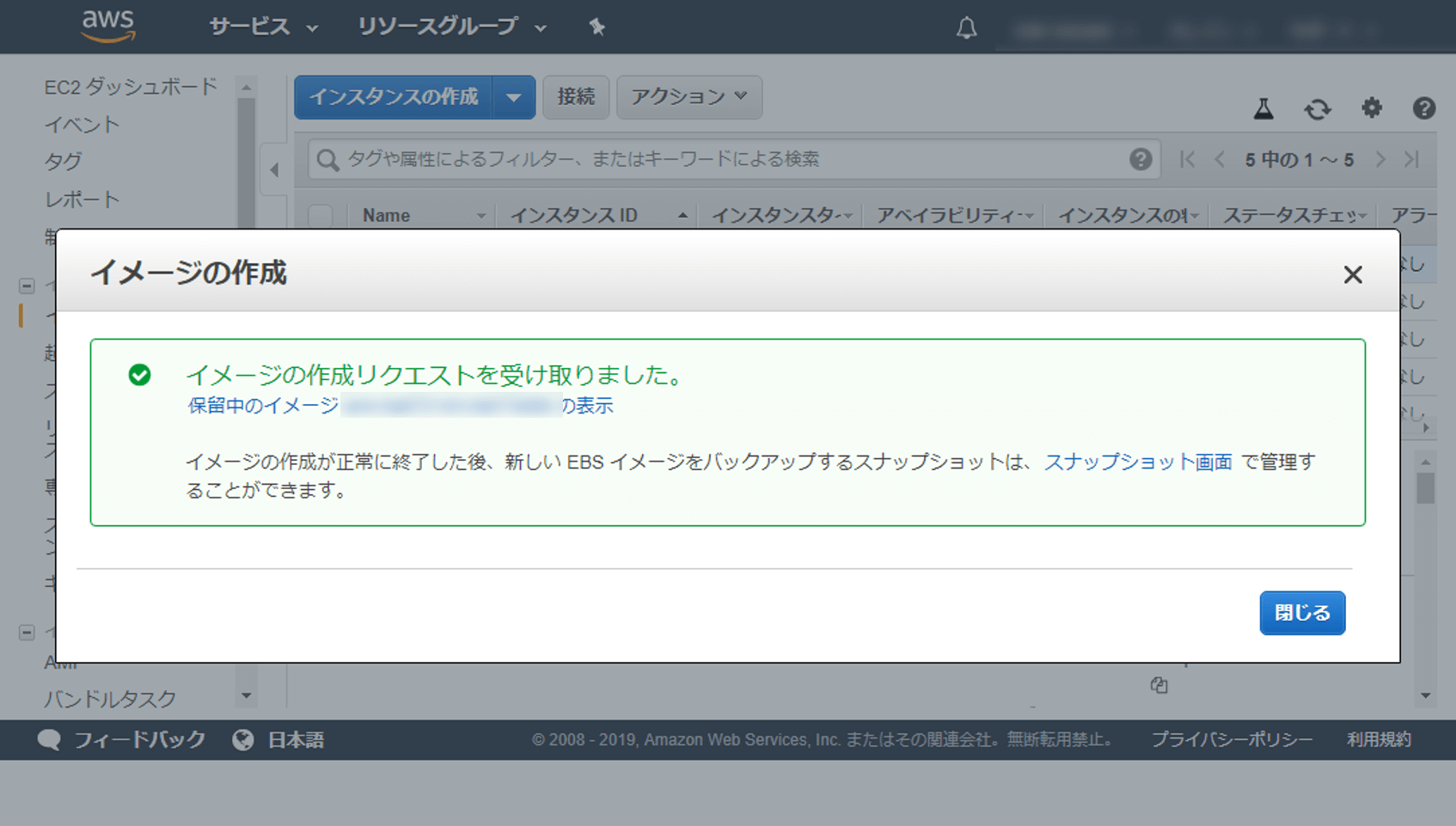Expand the インスタンスの作成 split dropdown arrow
Screen dimensions: 1456x826
tap(514, 97)
